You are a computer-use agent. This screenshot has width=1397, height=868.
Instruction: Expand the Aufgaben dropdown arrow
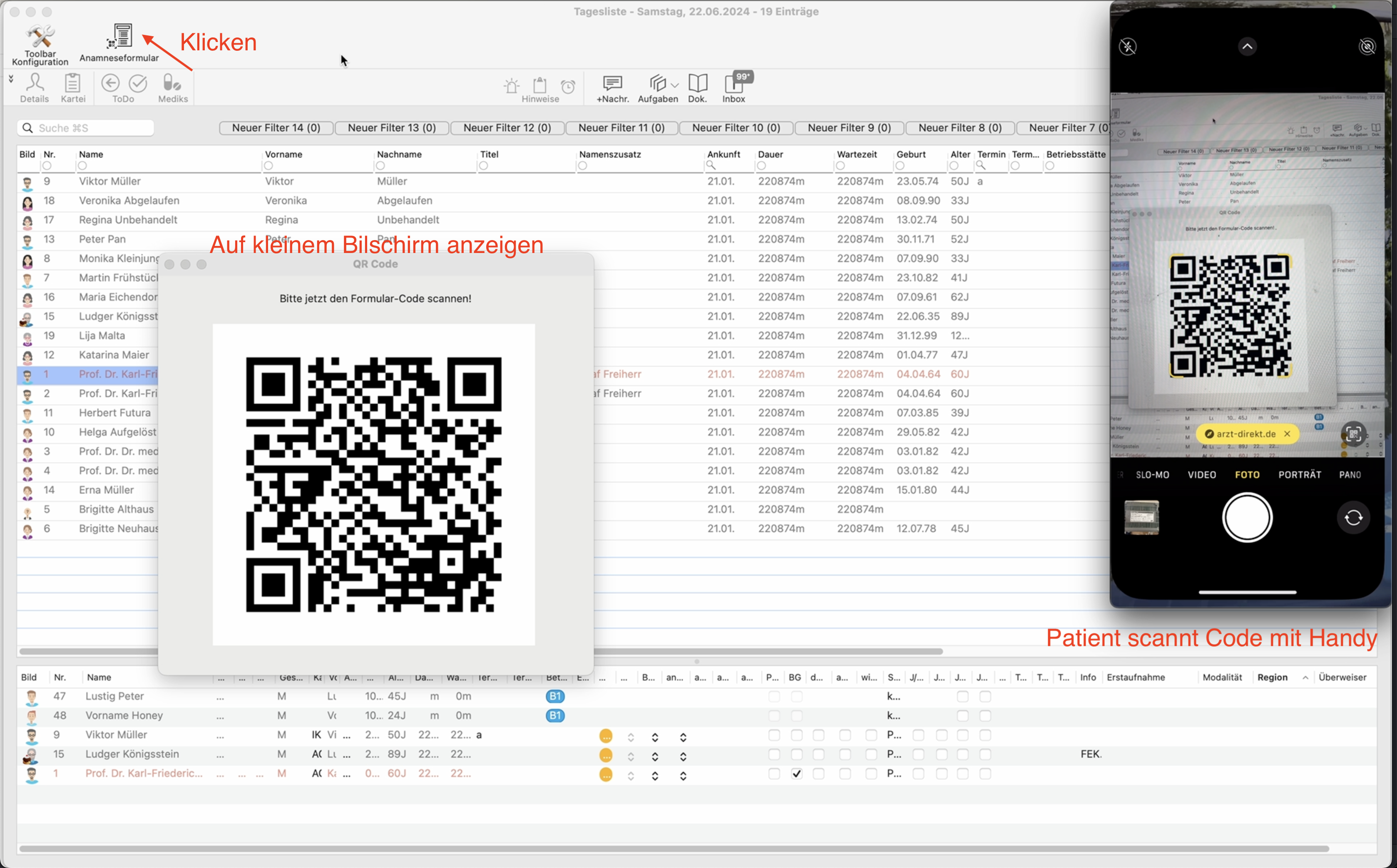[x=675, y=86]
